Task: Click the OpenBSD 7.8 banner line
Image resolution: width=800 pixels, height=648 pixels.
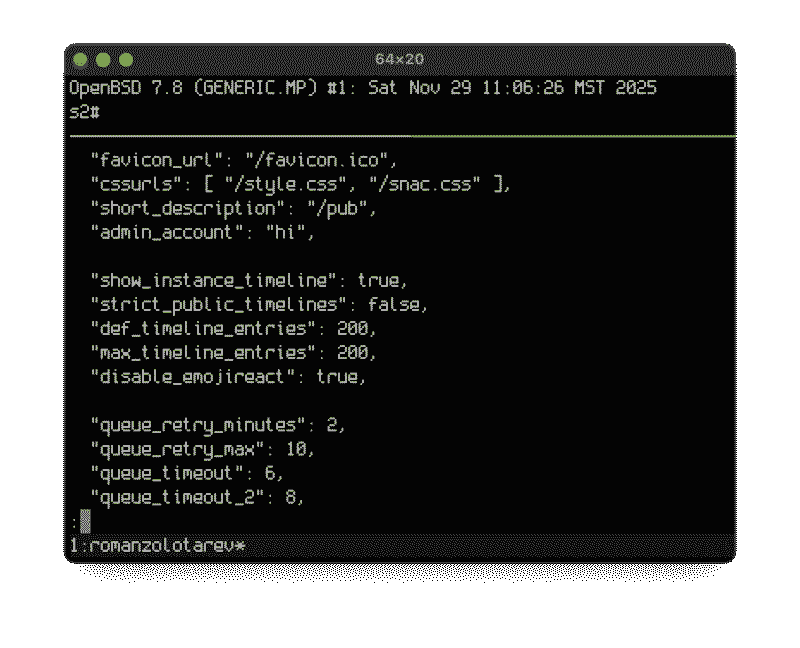Action: click(x=362, y=87)
